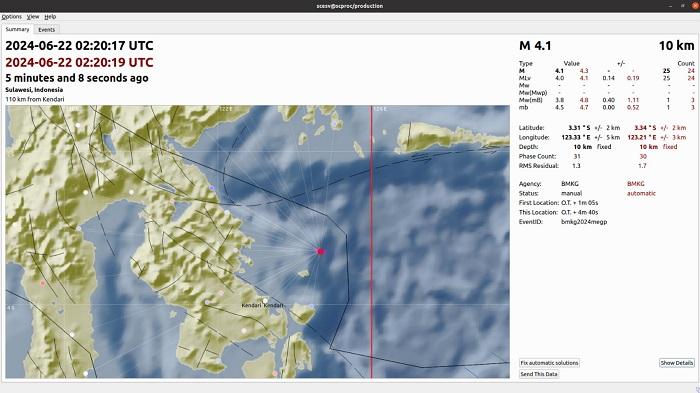Open the View menu
This screenshot has width=700, height=393.
tap(33, 17)
